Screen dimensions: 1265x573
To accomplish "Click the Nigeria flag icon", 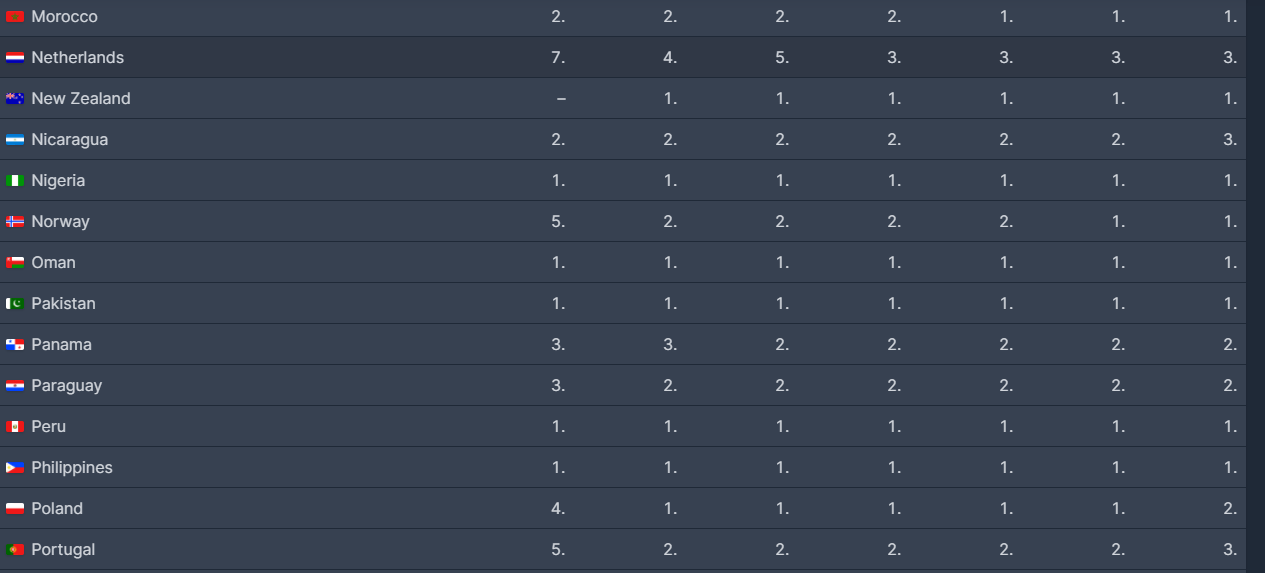I will click(15, 181).
